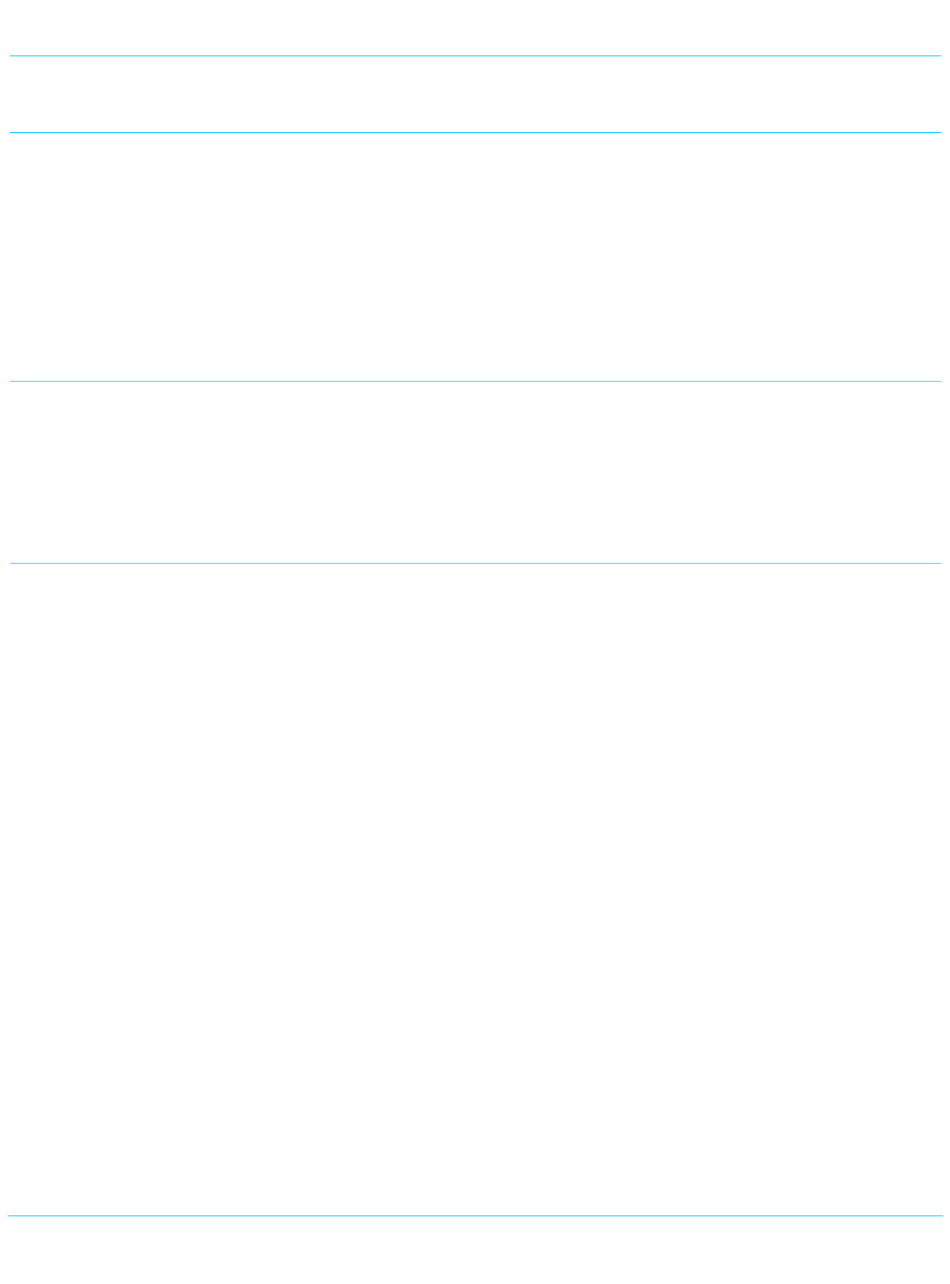Click the second blue divider line from top
The image size is (950, 1284).
475,132
